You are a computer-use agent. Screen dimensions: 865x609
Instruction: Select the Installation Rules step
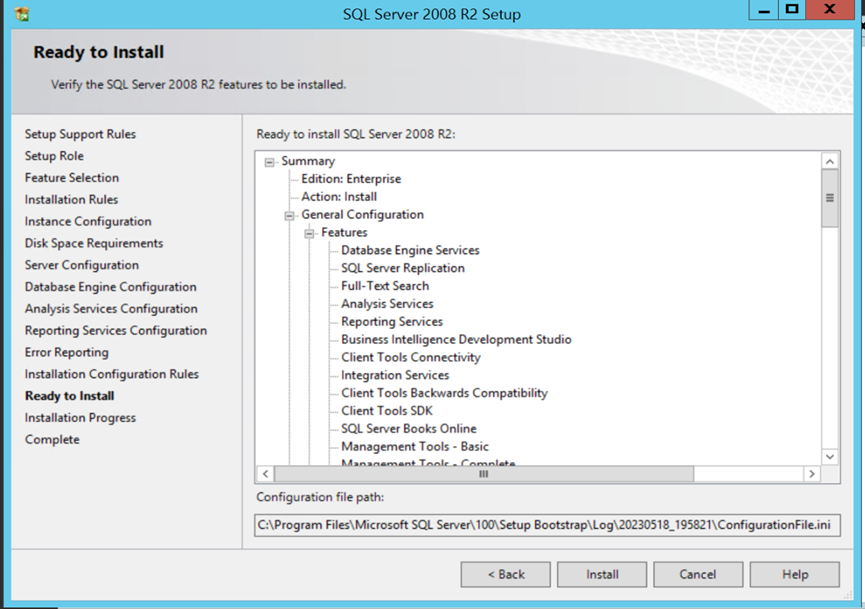pos(71,200)
